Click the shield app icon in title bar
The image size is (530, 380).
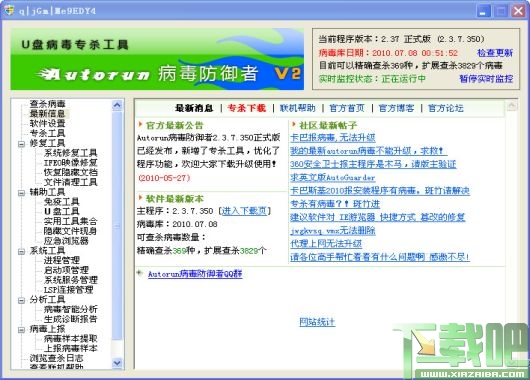8,10
